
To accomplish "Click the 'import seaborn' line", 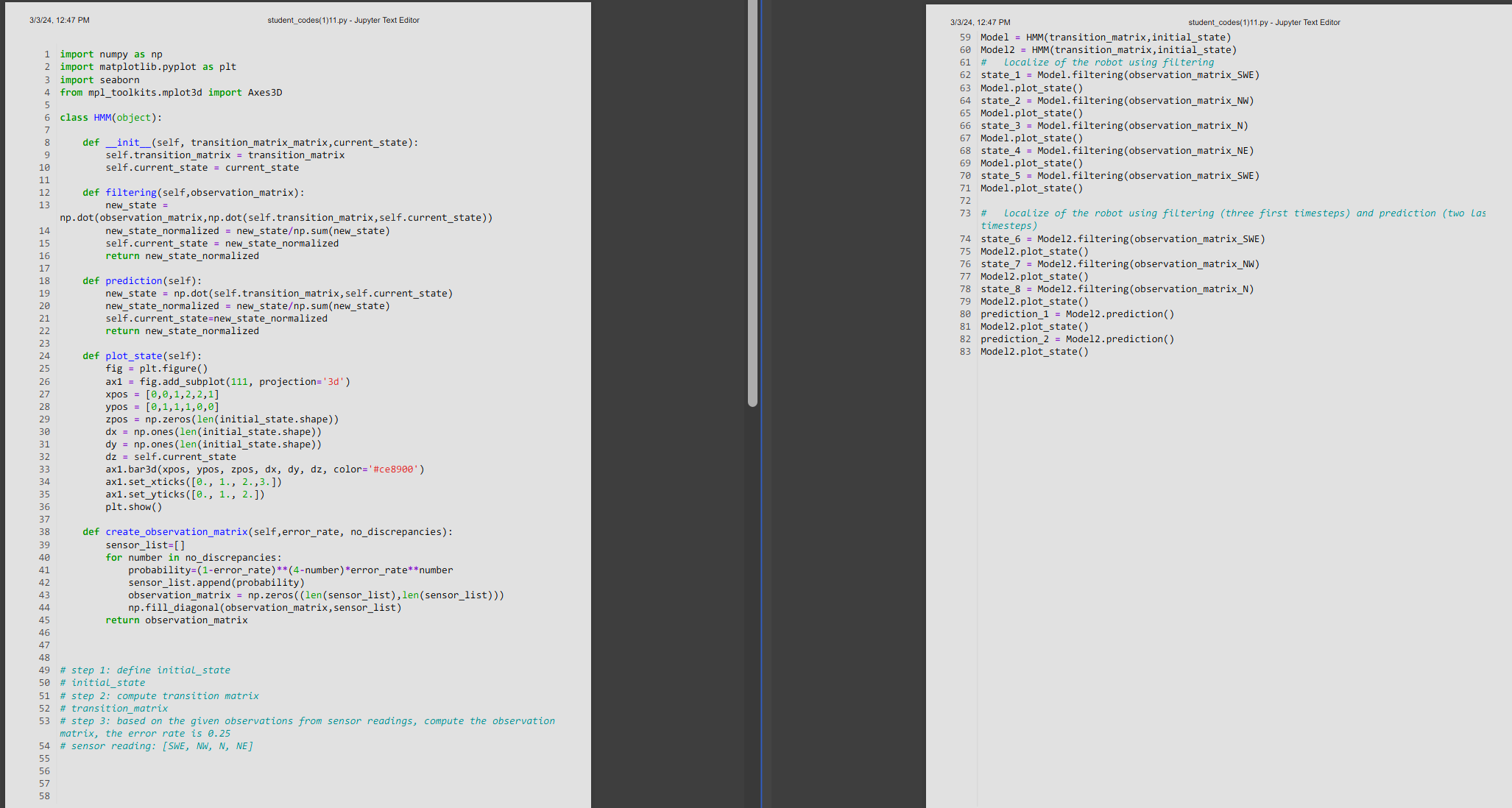I will [x=99, y=80].
